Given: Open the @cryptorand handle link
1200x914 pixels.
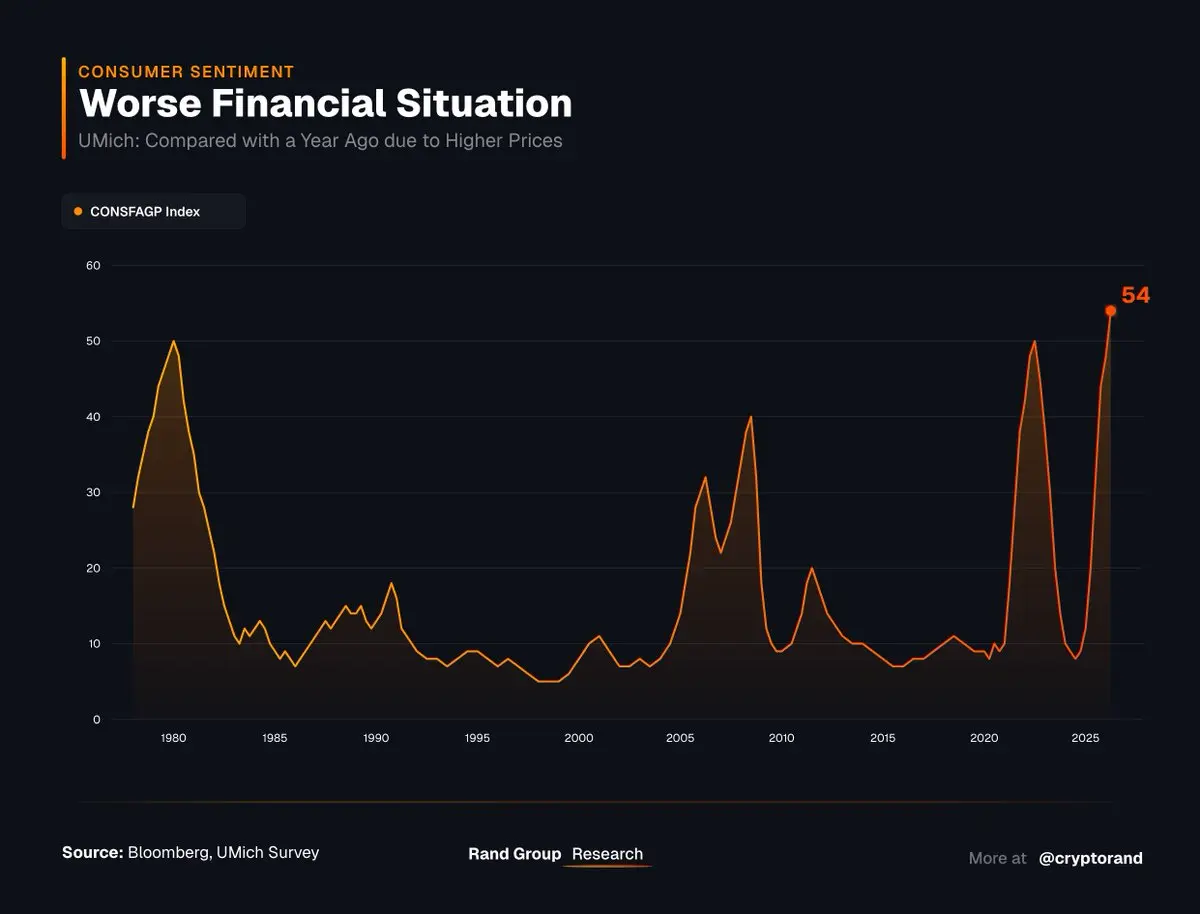Looking at the screenshot, I should [1091, 858].
